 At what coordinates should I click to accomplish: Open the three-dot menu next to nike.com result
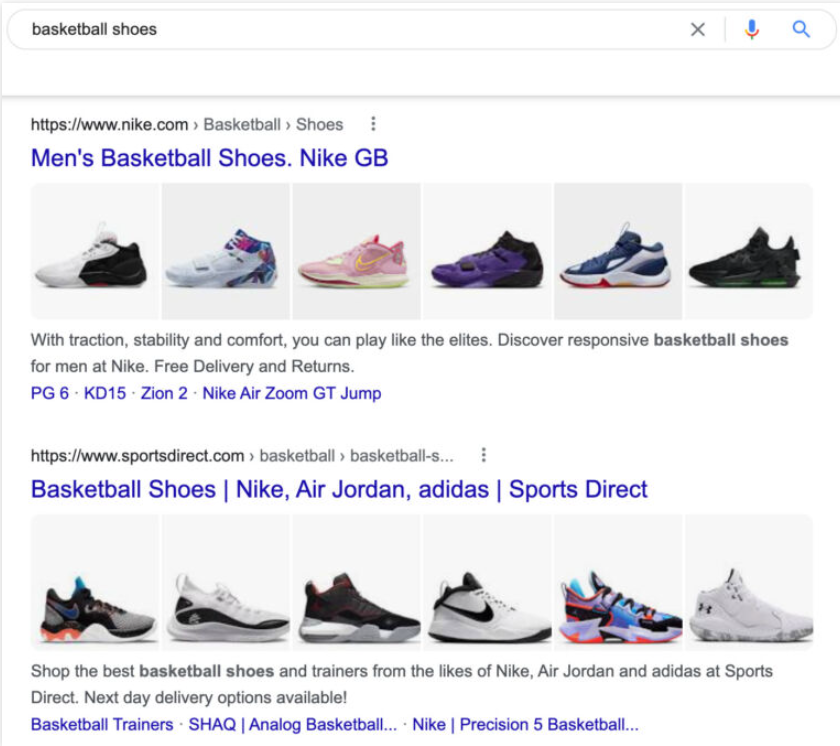coord(373,124)
